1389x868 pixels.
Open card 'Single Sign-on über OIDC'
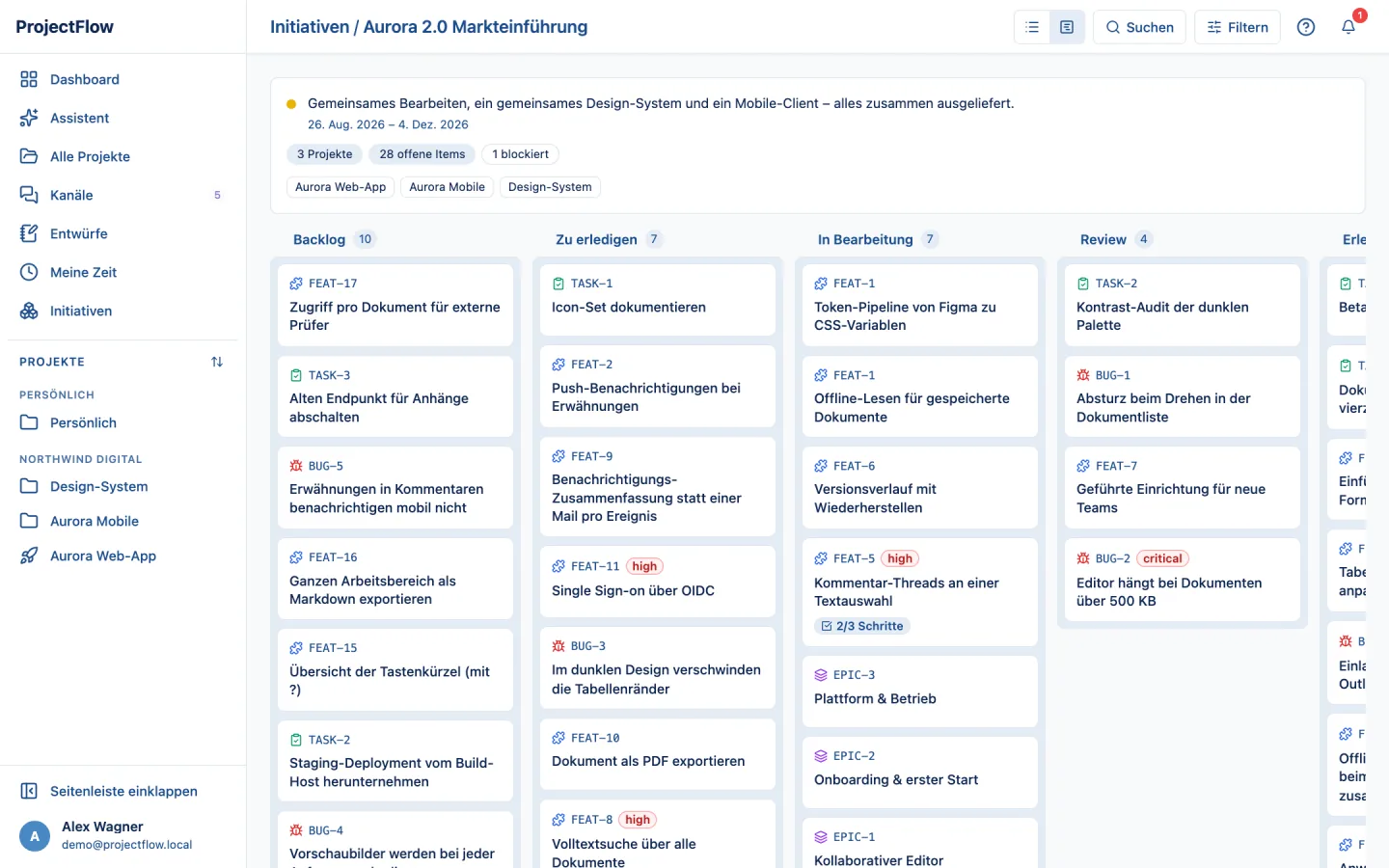pyautogui.click(x=658, y=582)
